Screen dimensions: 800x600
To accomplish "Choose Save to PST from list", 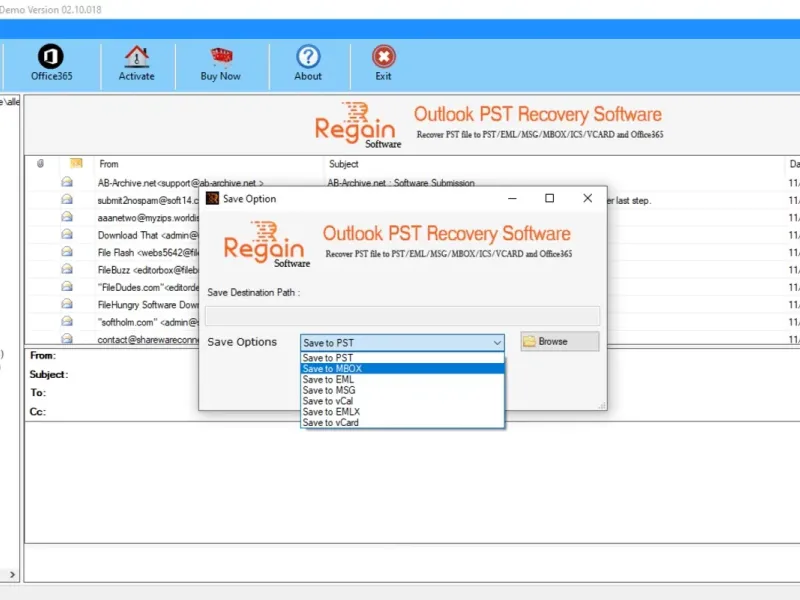I will tap(403, 358).
